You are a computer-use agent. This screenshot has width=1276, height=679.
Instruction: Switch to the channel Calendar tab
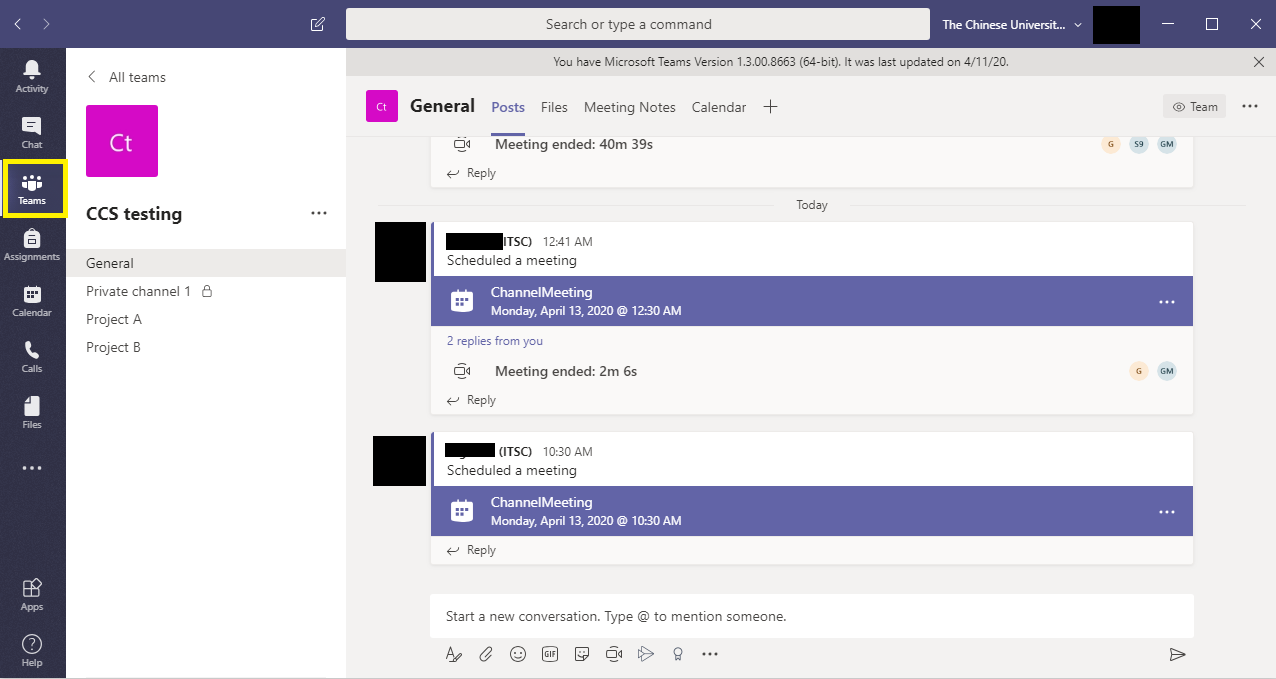tap(719, 107)
